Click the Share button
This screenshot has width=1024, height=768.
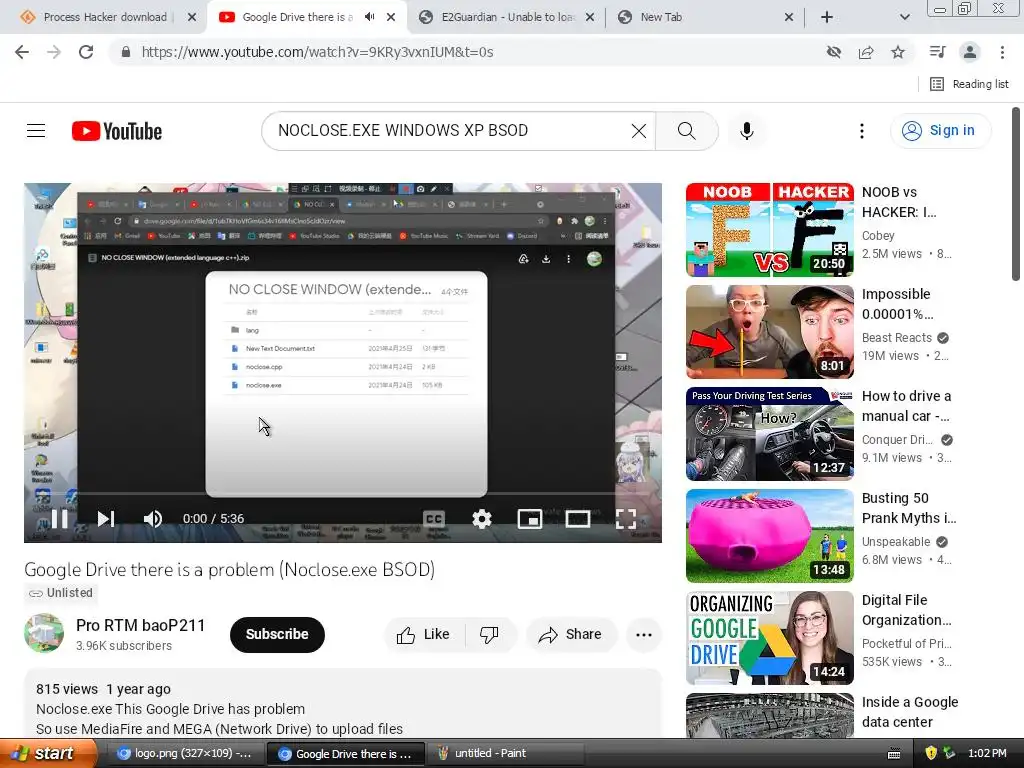pyautogui.click(x=571, y=635)
